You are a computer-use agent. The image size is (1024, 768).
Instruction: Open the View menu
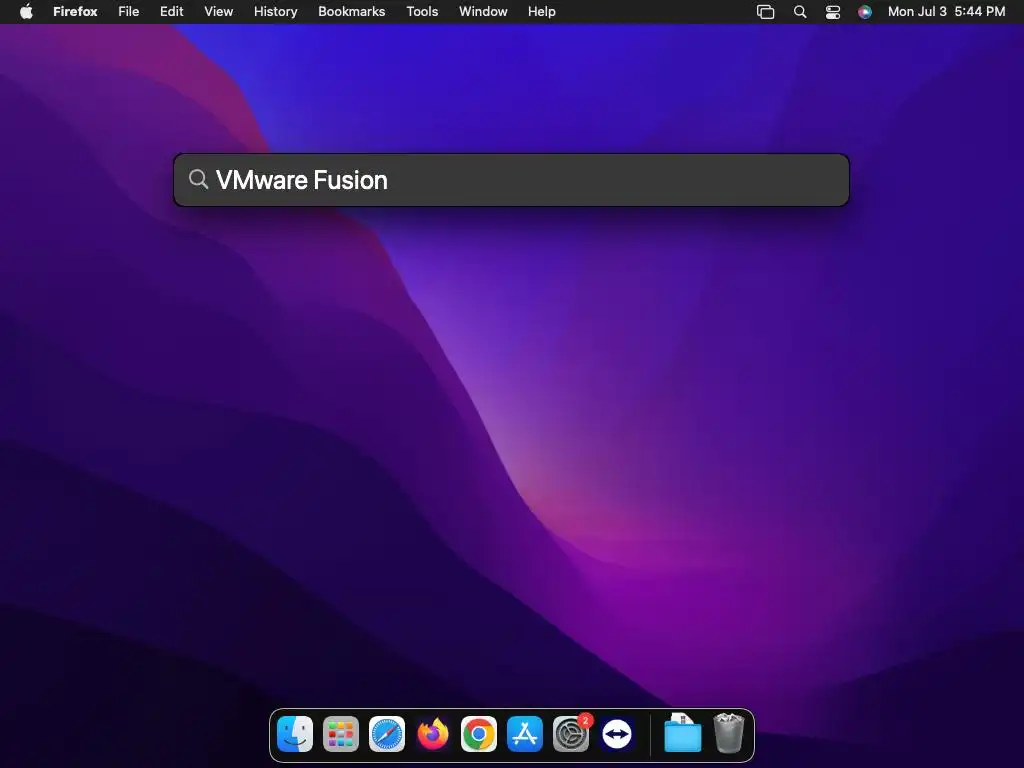(x=219, y=12)
